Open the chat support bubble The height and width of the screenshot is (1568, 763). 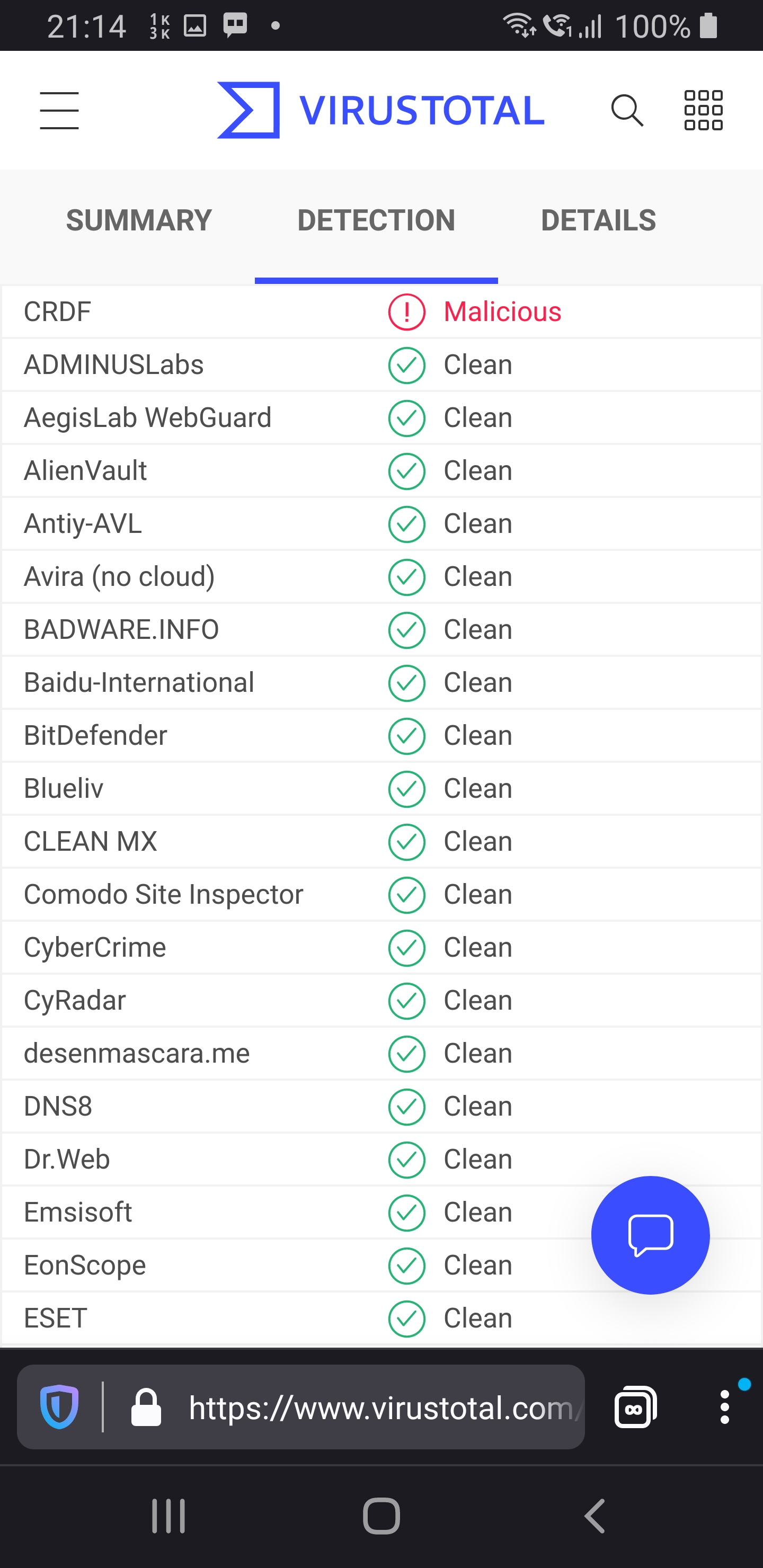(x=650, y=1234)
